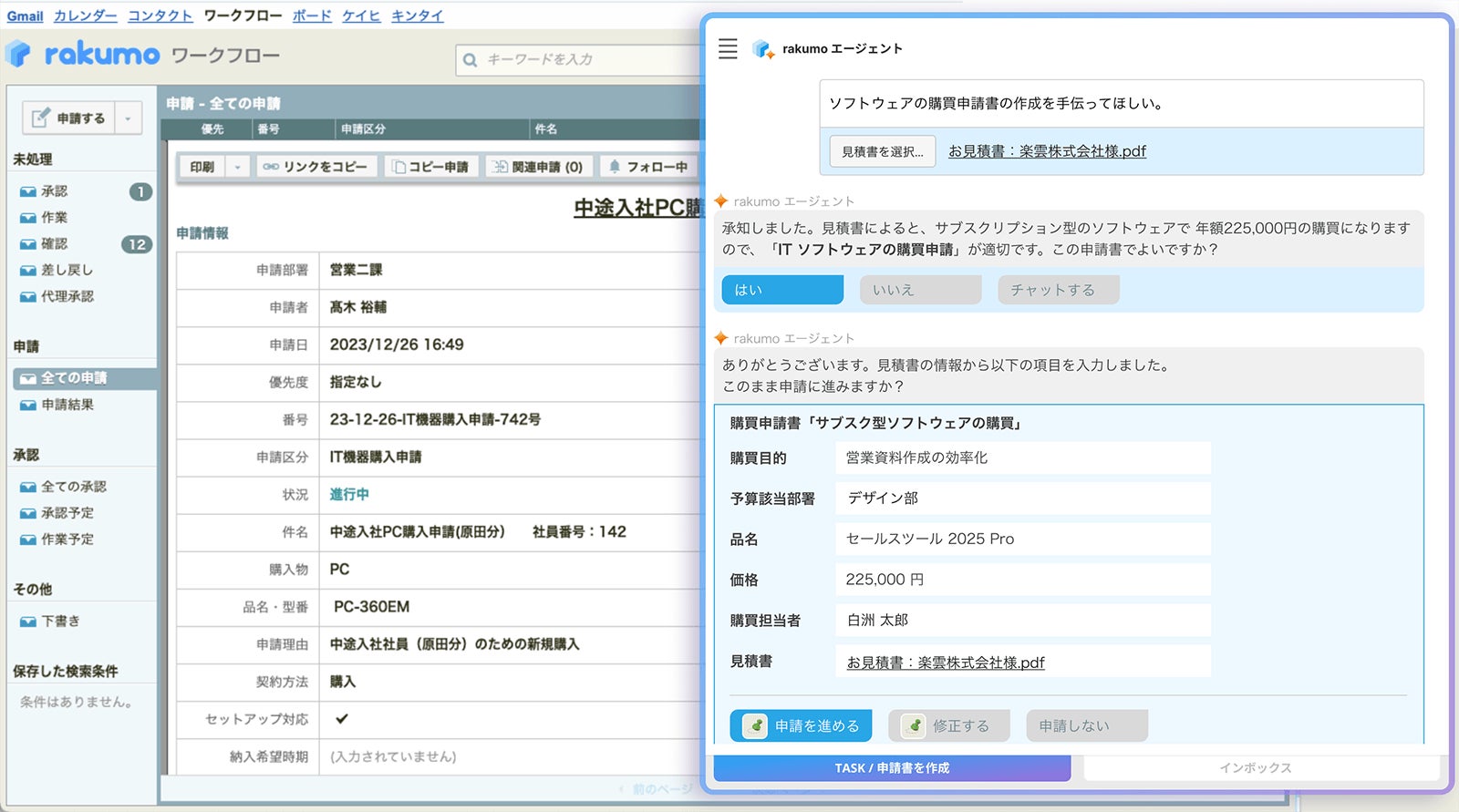Click the コピー申請 toolbar button
Viewport: 1459px width, 812px height.
click(430, 167)
